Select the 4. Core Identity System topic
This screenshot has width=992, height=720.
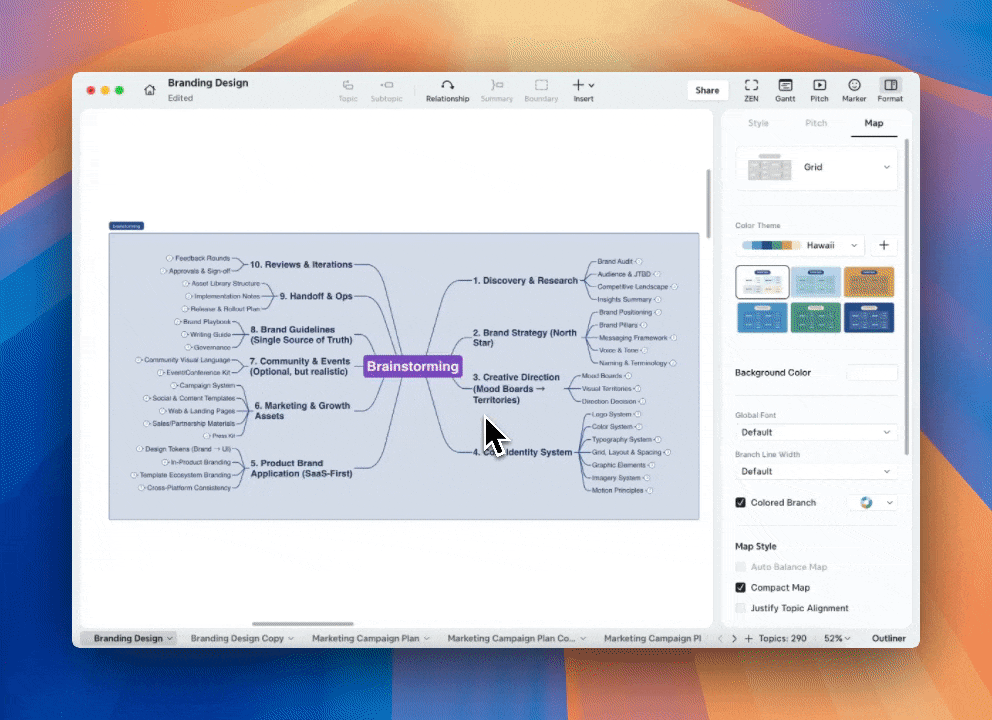pos(523,452)
